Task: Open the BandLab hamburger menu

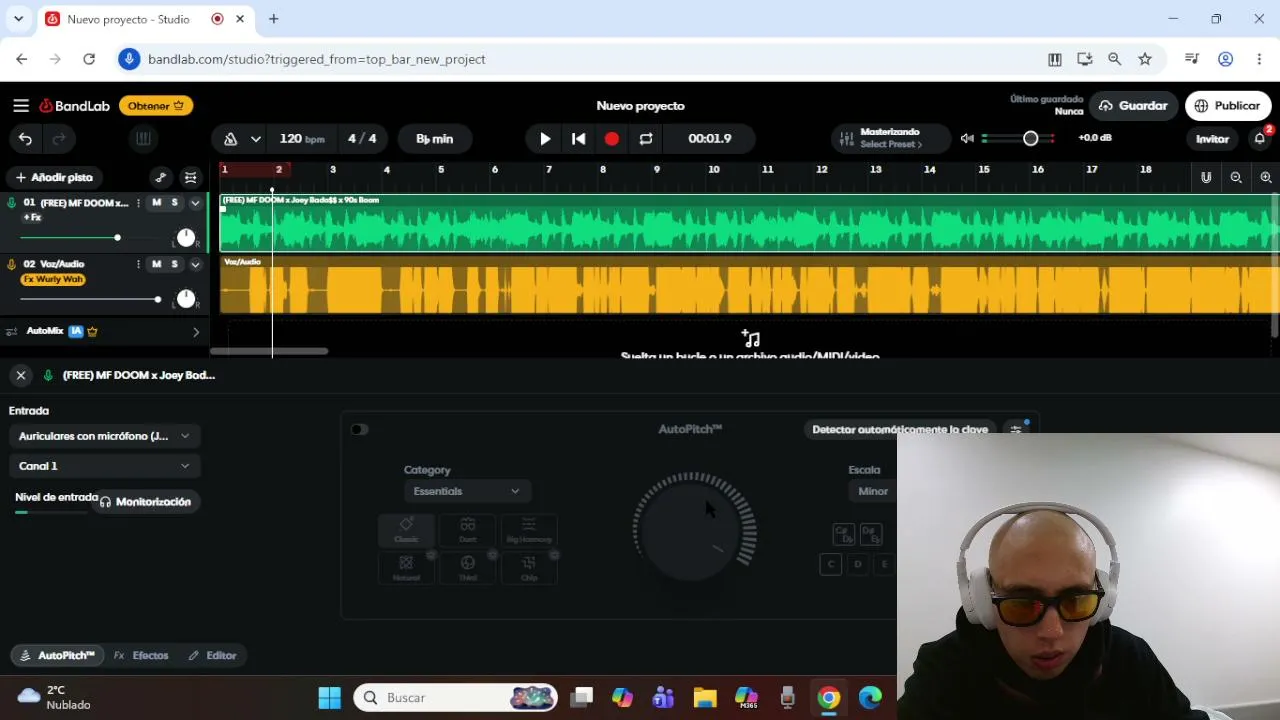Action: coord(21,105)
